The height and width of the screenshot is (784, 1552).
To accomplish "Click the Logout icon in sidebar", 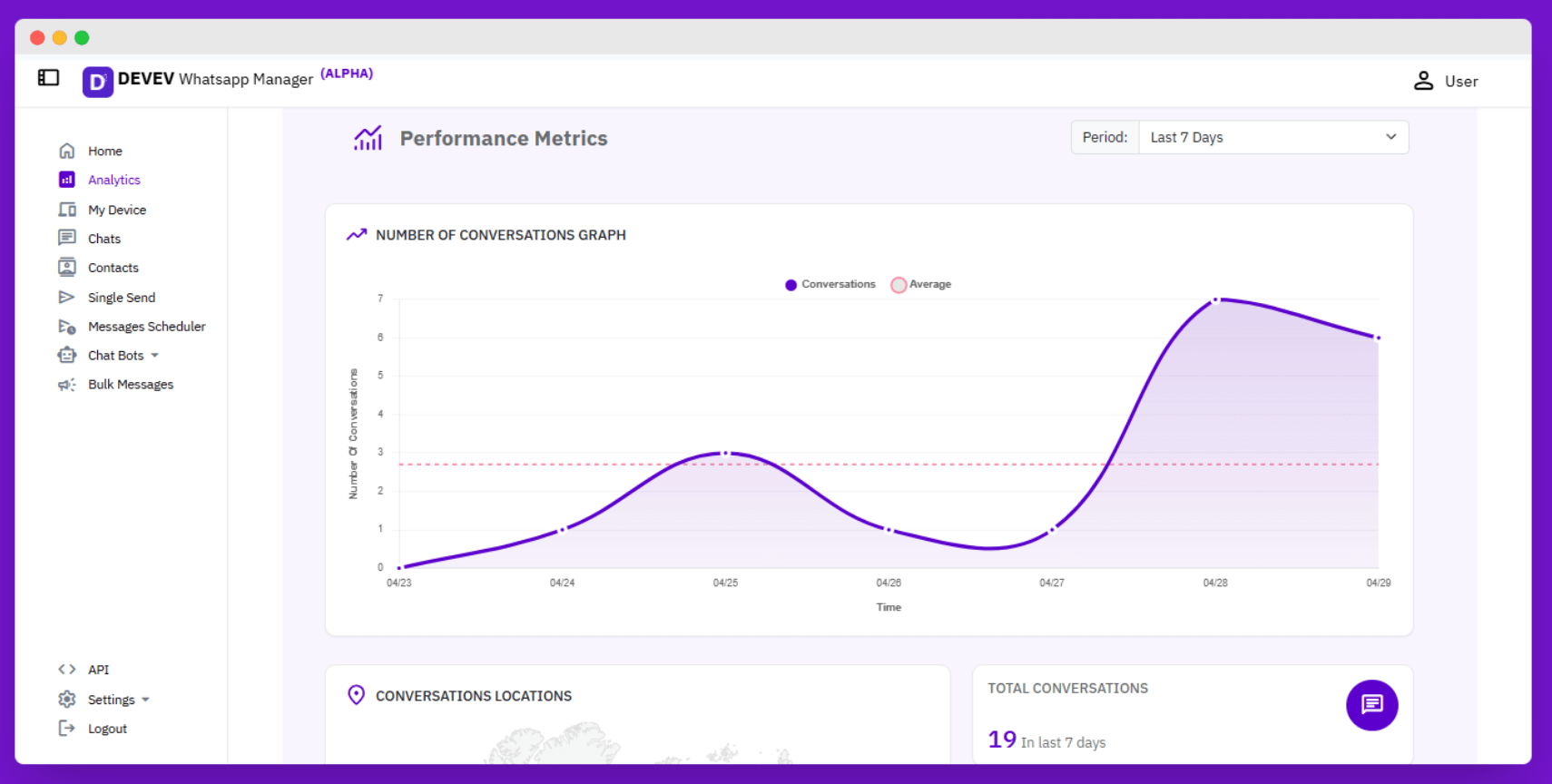I will tap(67, 729).
